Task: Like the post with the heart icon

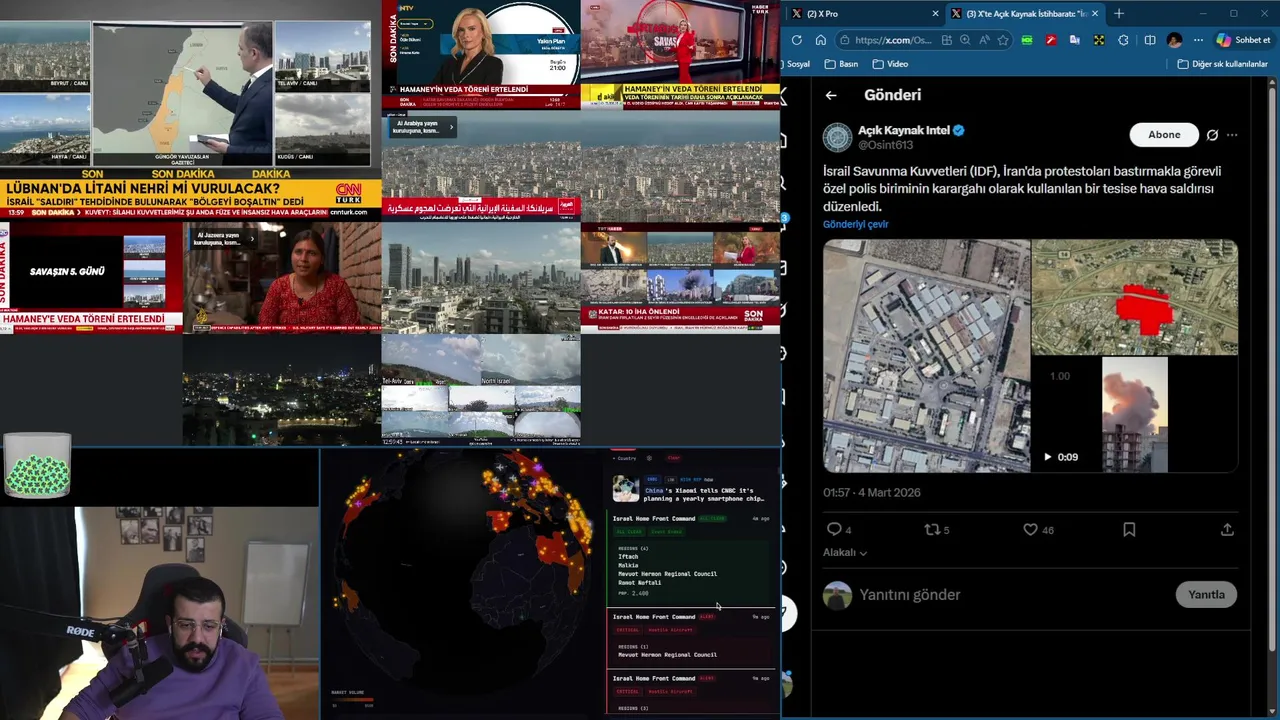Action: (x=1030, y=529)
